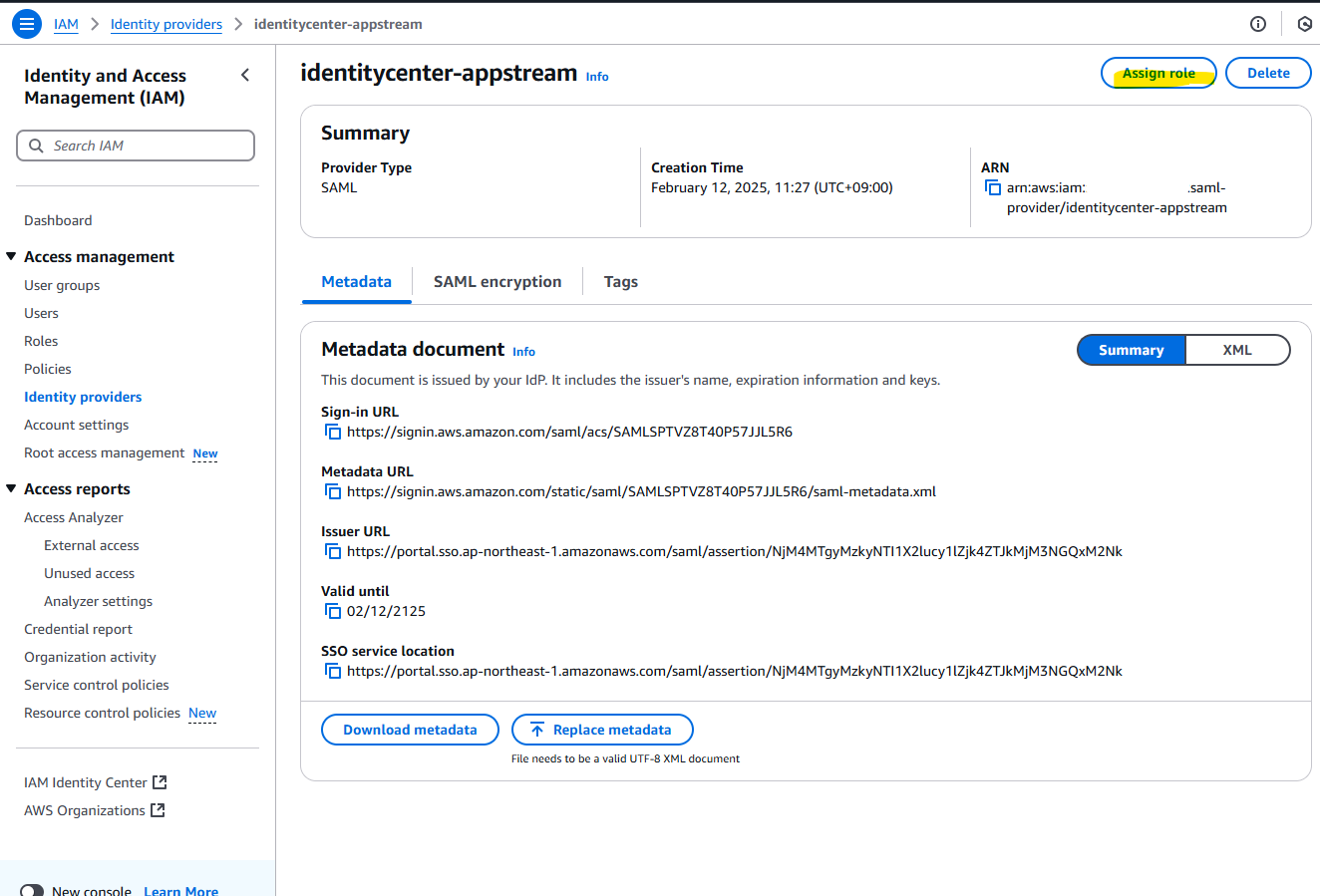The image size is (1320, 896).
Task: Click the Assign role button
Action: point(1158,73)
